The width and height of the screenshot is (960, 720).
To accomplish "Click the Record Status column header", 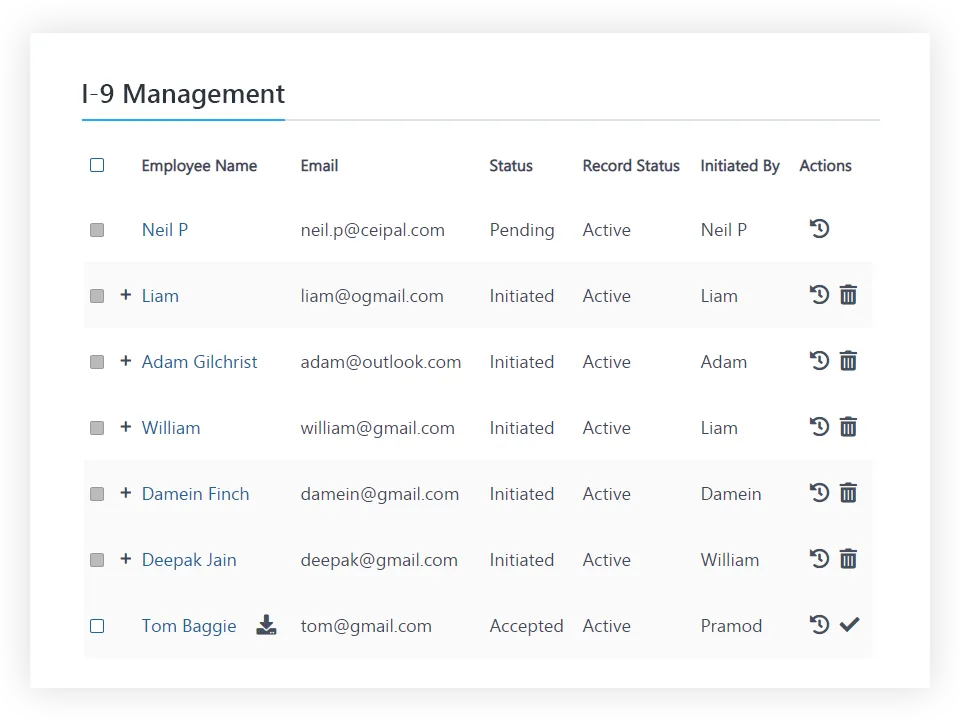I will [x=631, y=166].
